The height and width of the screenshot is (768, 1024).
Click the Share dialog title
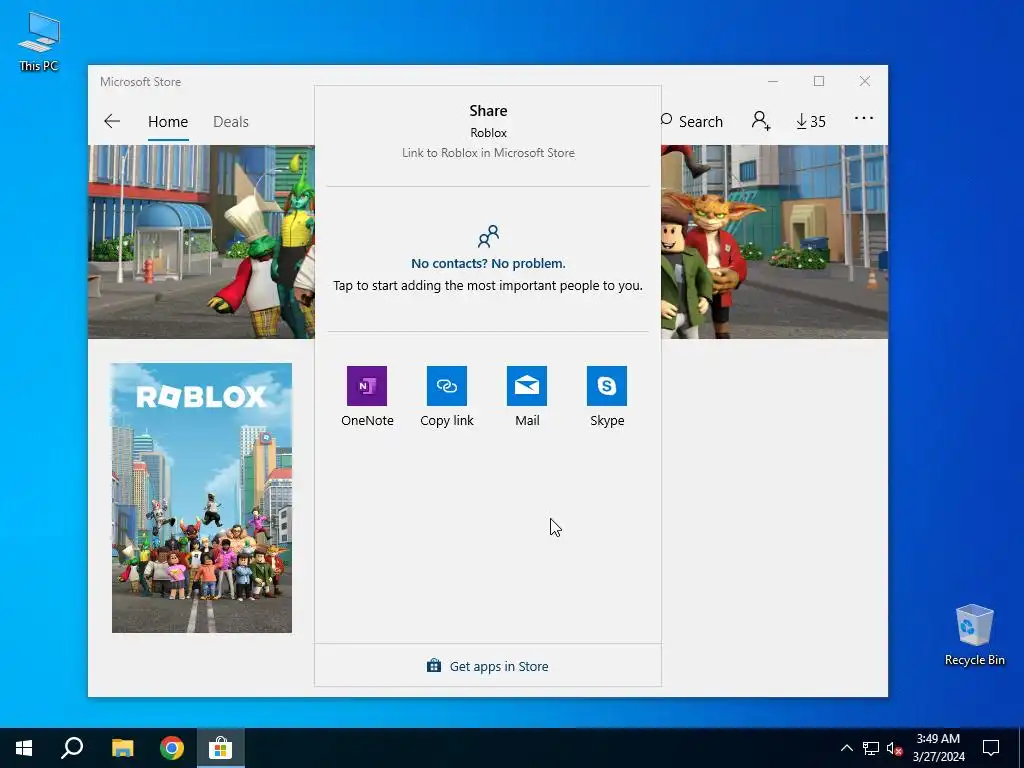coord(488,110)
